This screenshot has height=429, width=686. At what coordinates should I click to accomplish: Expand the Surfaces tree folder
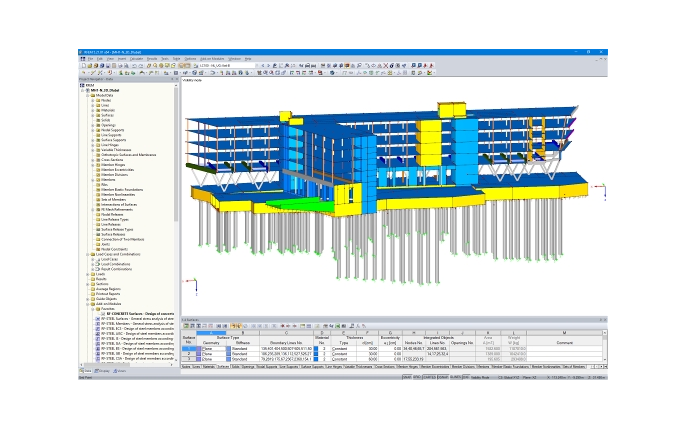pyautogui.click(x=93, y=115)
